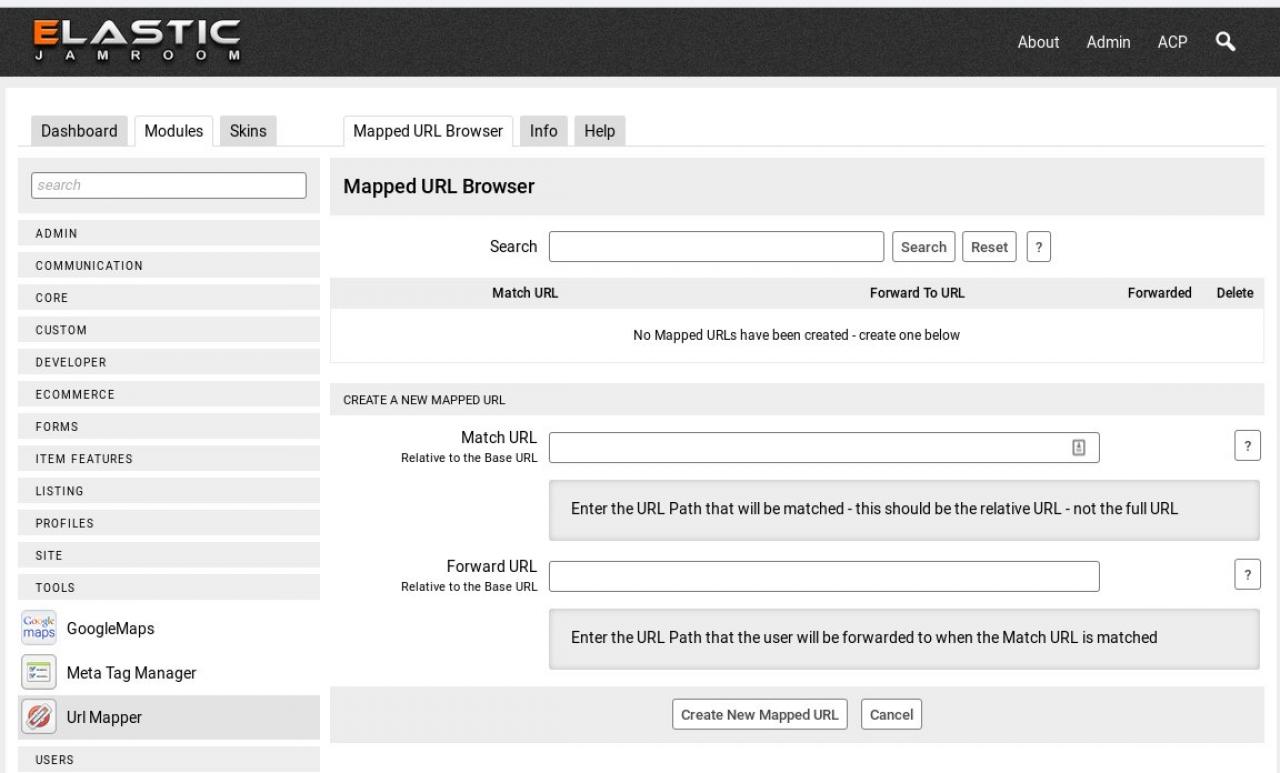The height and width of the screenshot is (773, 1280).
Task: Click the Url Mapper module icon
Action: coord(39,717)
